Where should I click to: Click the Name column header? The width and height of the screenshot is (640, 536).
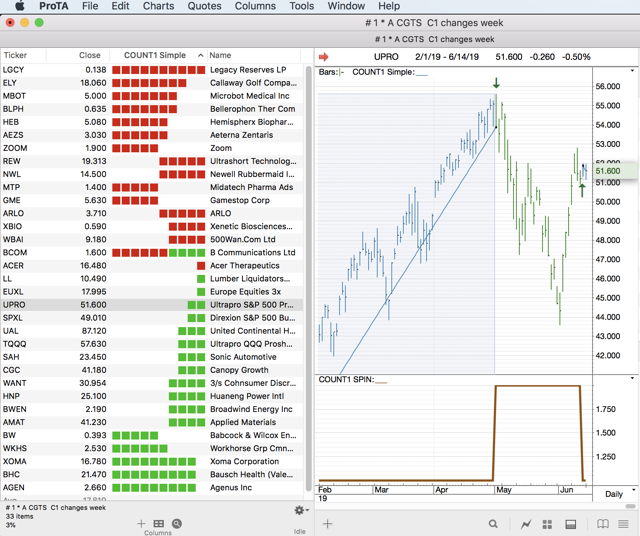(x=254, y=55)
